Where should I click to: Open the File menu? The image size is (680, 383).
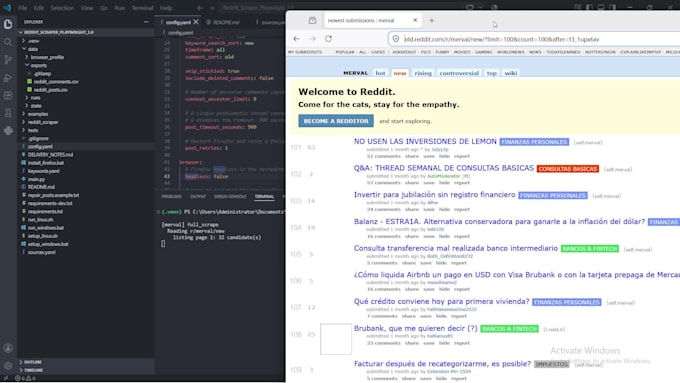coord(23,8)
